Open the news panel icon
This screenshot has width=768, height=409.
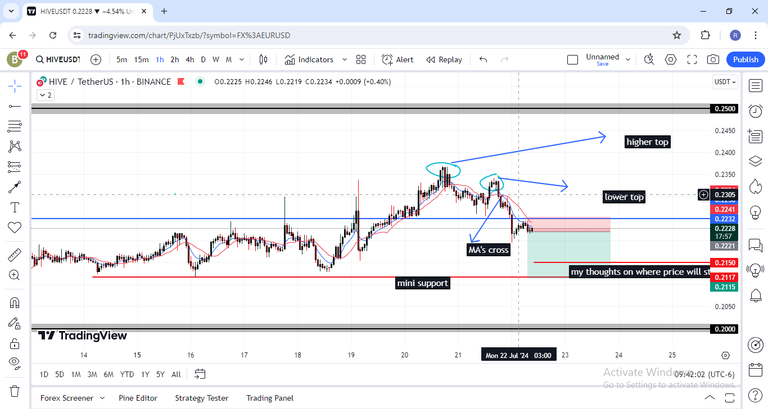pos(755,136)
